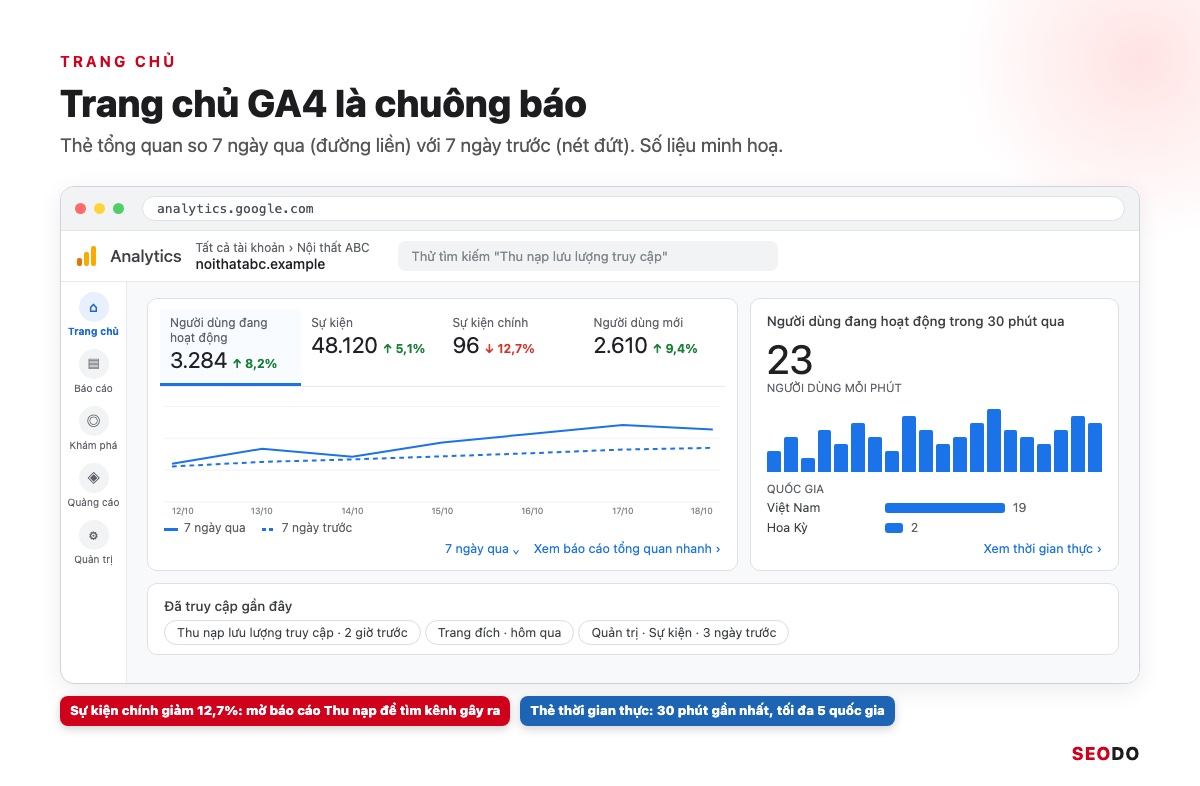Open the Quảng cáo advertising icon
The image size is (1200, 786).
click(x=93, y=478)
